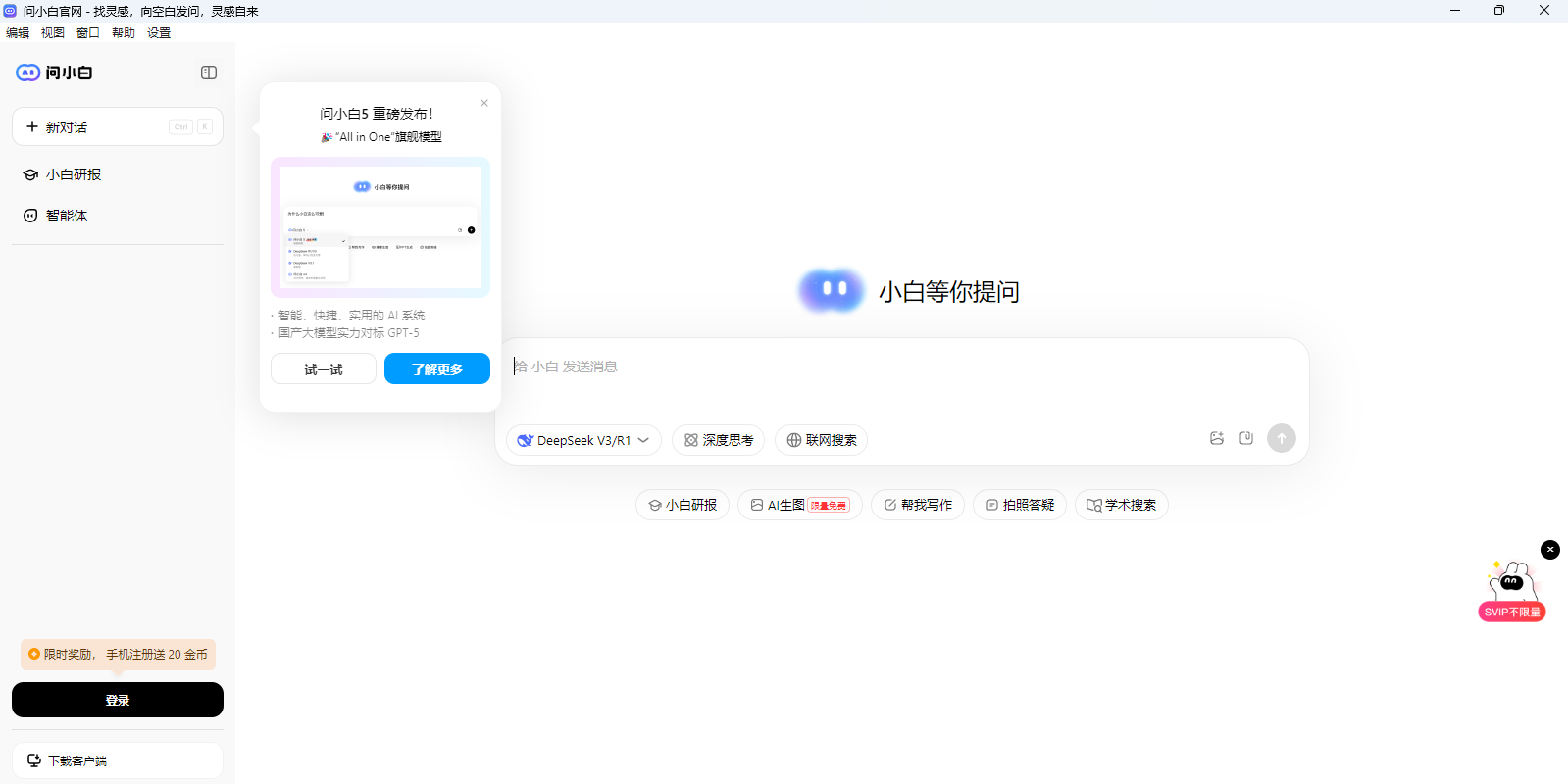Collapse the sidebar with the panel icon
1568x784 pixels.
(209, 73)
